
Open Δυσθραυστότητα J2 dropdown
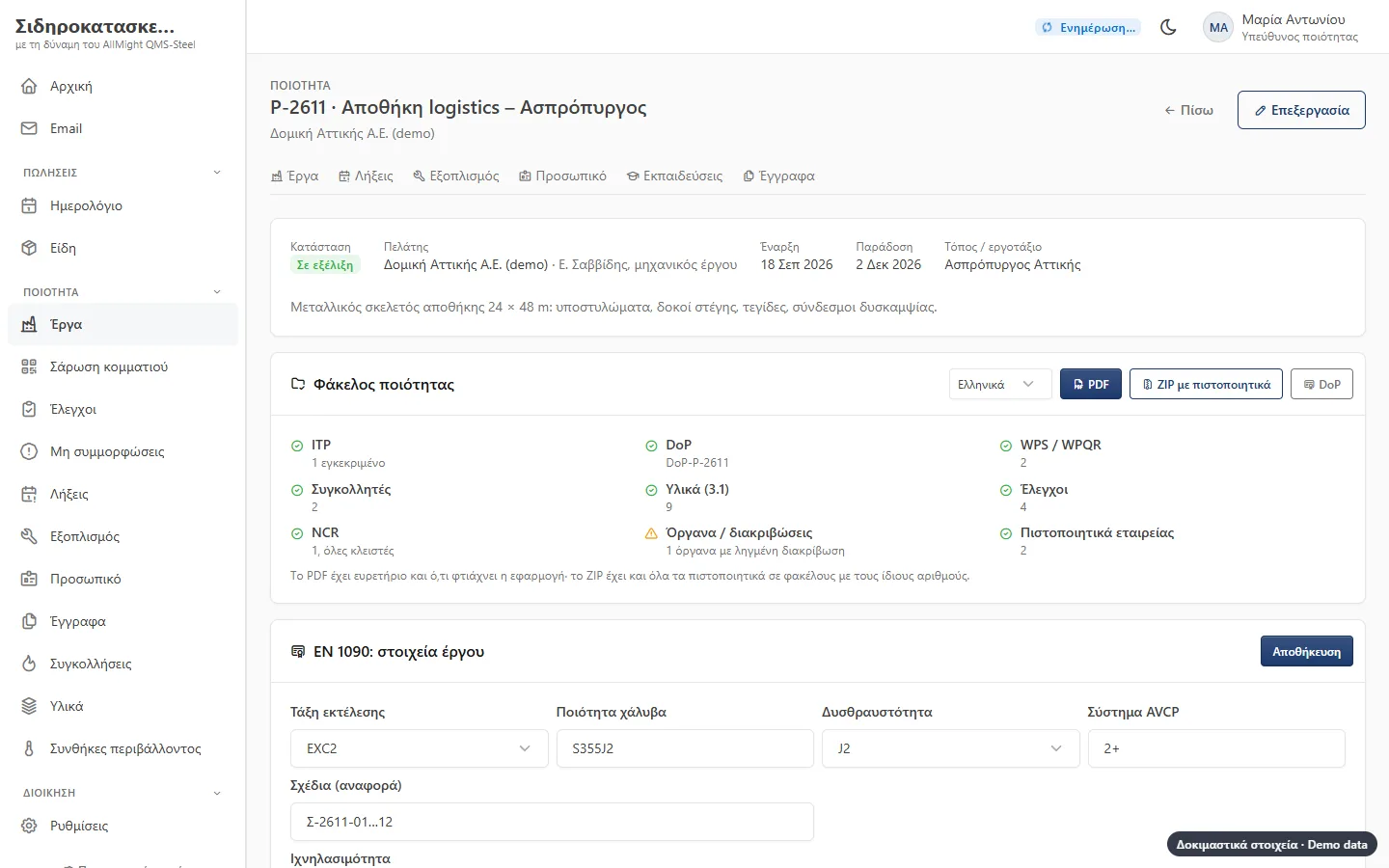click(950, 748)
